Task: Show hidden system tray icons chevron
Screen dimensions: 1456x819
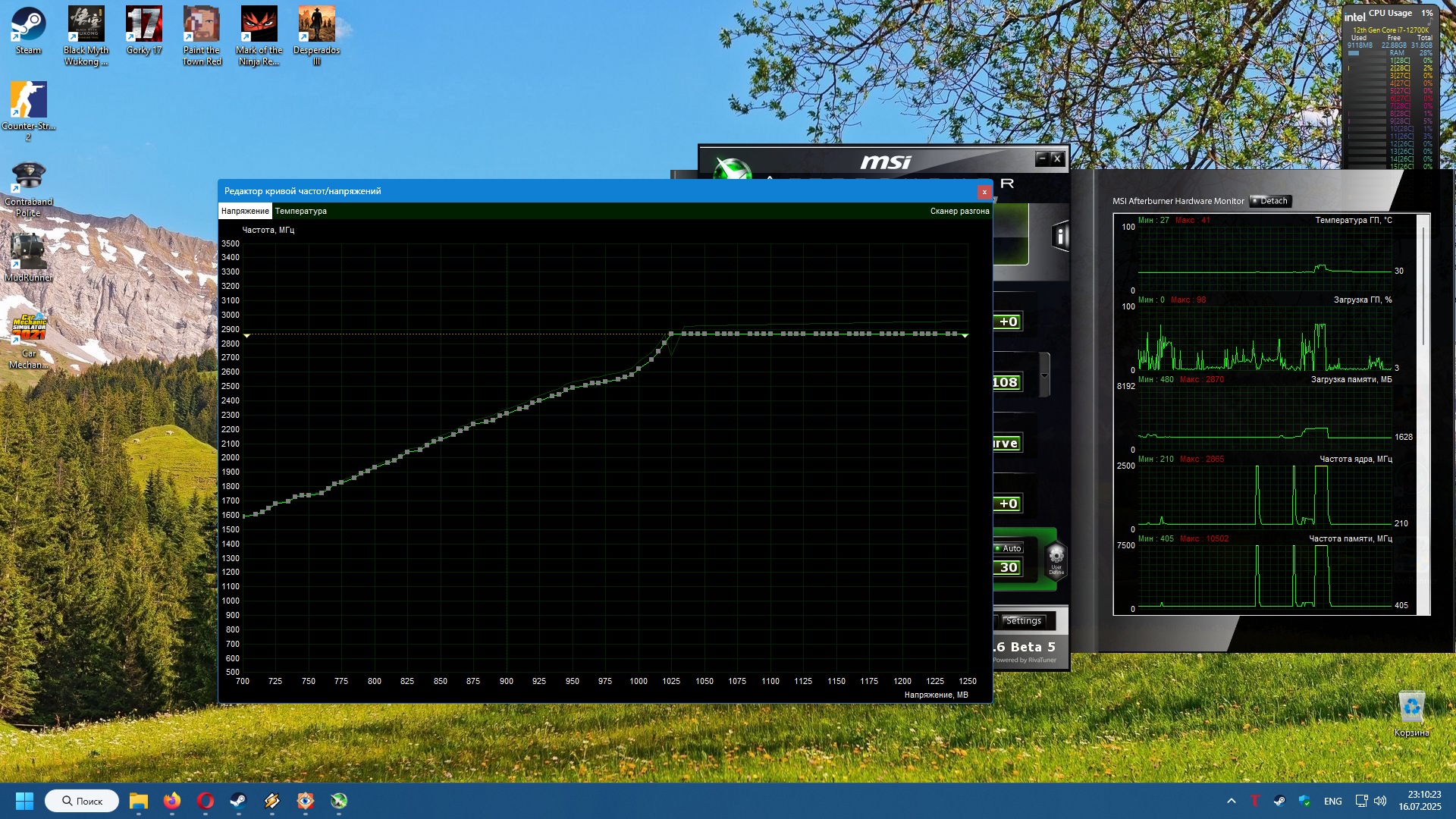Action: pos(1232,801)
